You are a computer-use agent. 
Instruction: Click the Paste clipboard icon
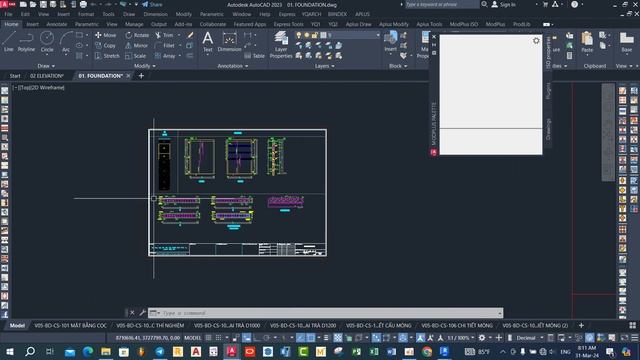587,42
